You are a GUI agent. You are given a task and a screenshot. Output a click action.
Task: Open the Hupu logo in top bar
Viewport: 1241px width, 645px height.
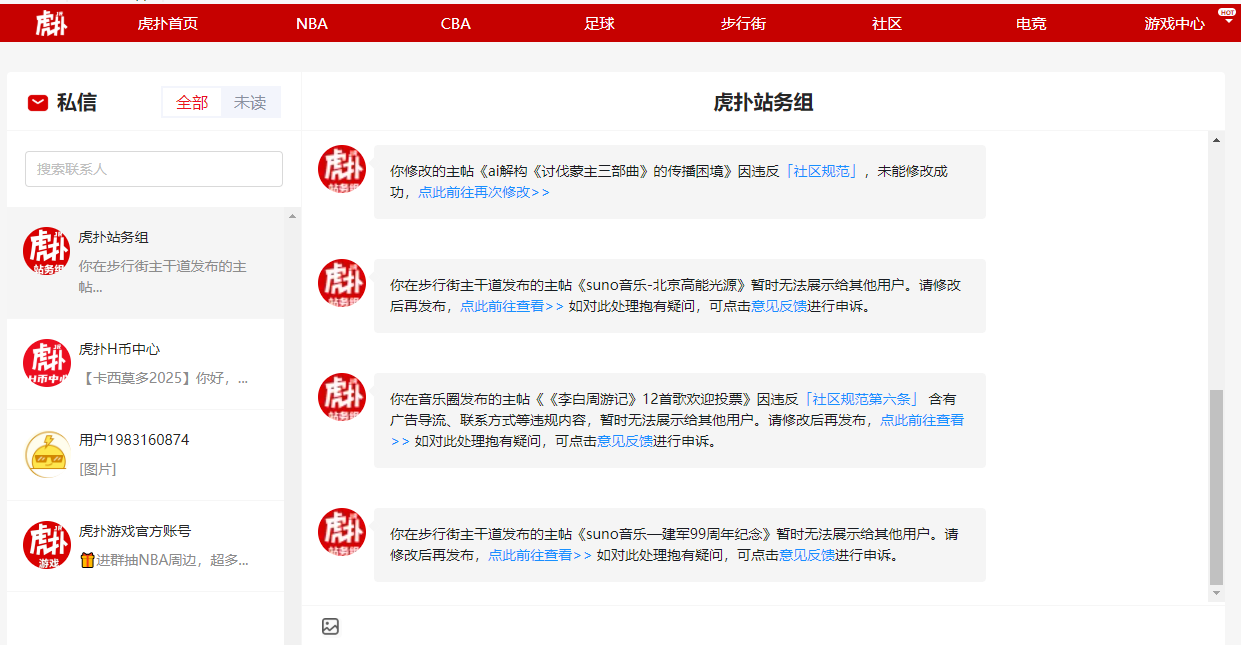(51, 23)
